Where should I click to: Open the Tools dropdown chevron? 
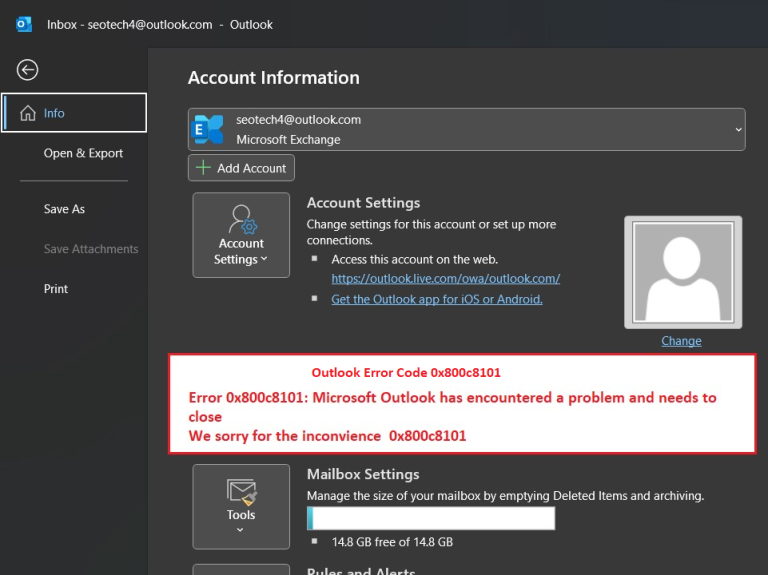point(240,529)
